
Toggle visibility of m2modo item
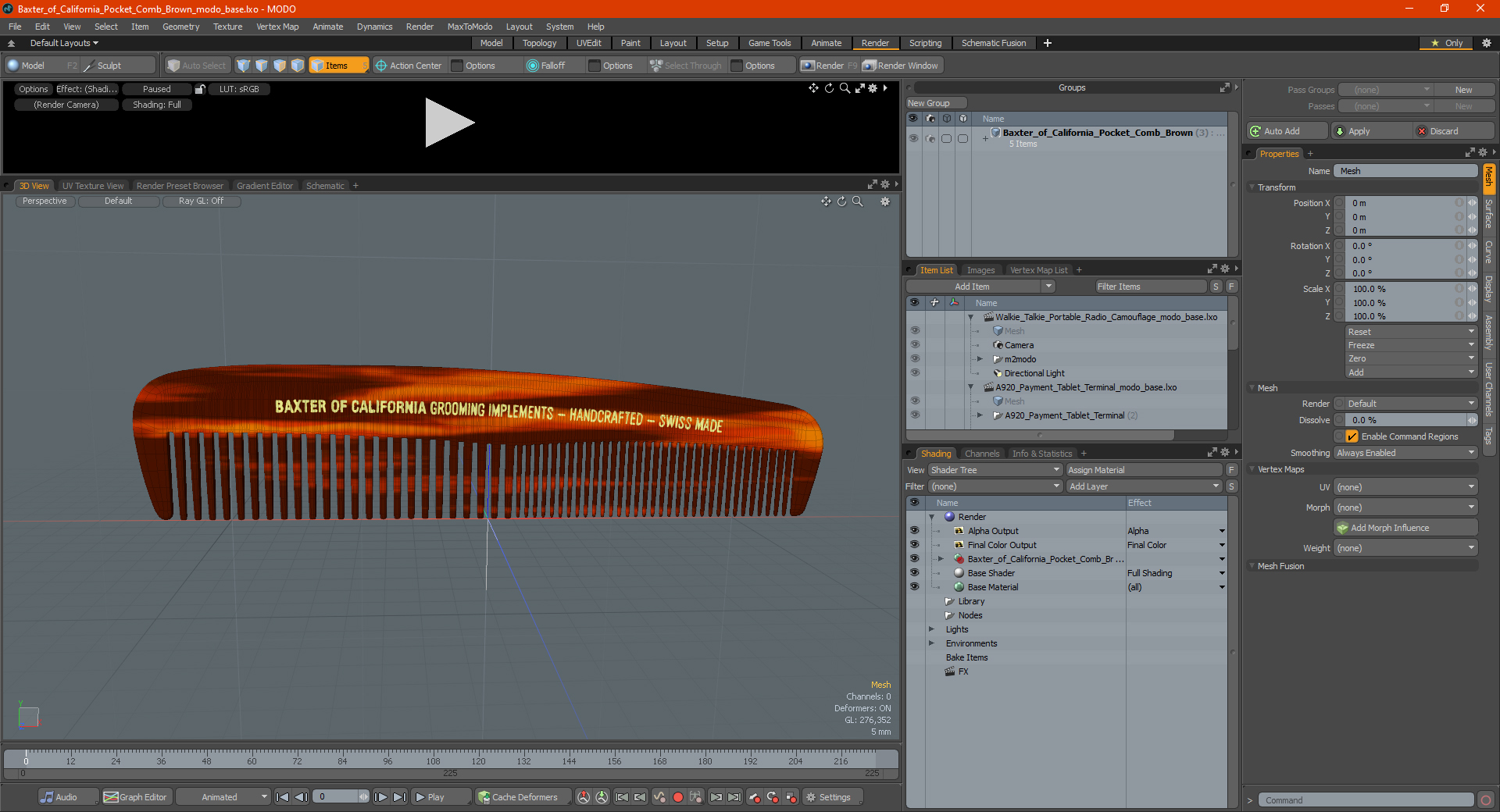[x=915, y=359]
